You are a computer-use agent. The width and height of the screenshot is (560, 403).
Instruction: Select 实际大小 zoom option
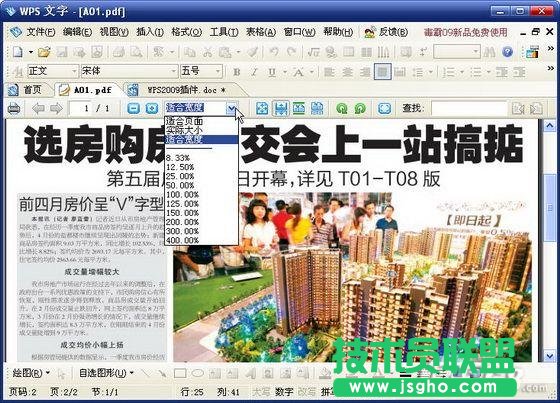(x=202, y=130)
